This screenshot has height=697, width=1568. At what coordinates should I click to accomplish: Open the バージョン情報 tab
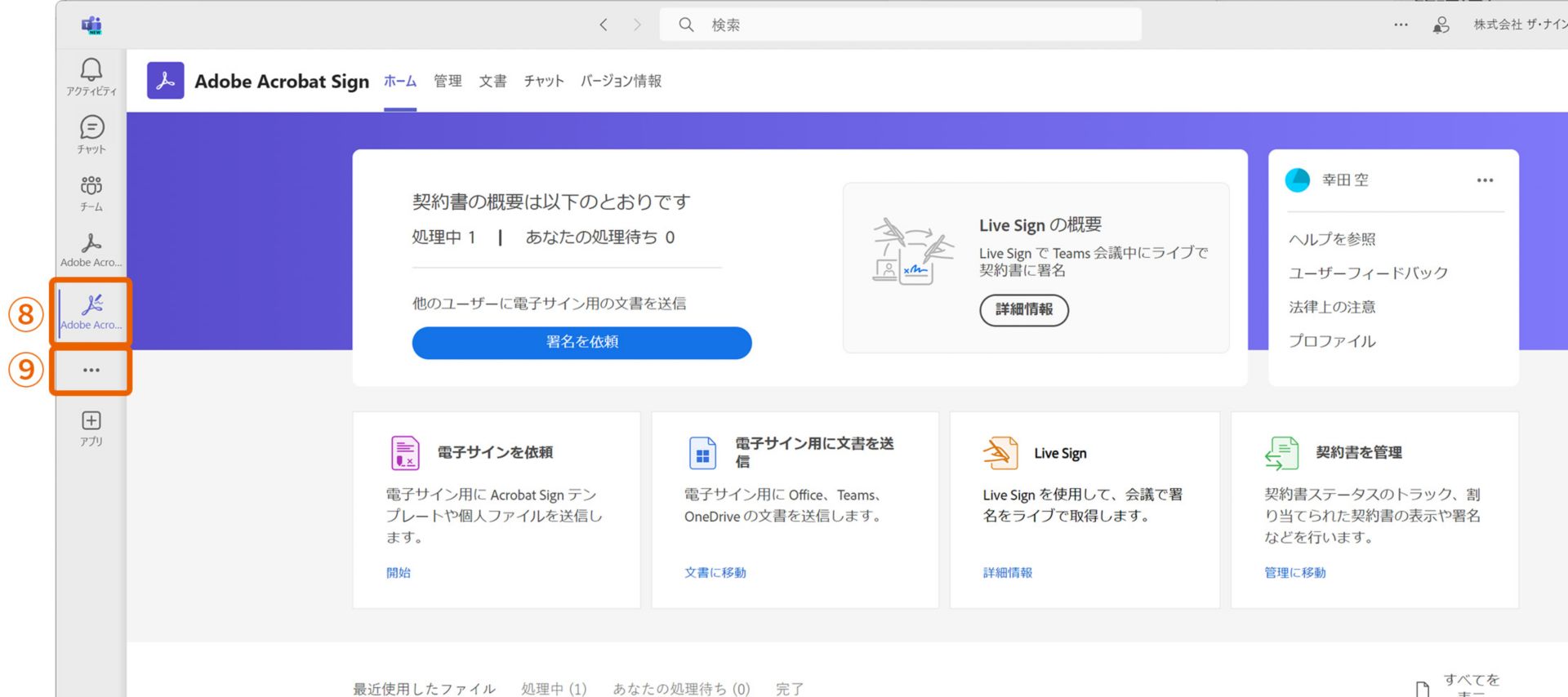coord(621,82)
